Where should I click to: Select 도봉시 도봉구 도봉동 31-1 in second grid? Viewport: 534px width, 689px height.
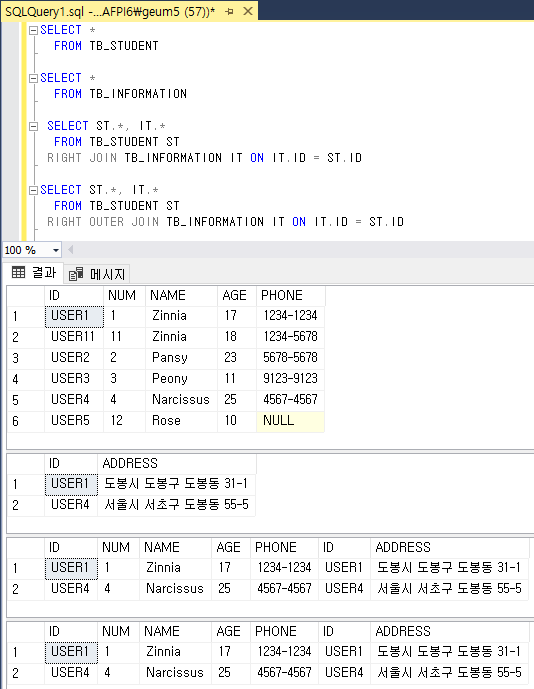click(x=176, y=484)
